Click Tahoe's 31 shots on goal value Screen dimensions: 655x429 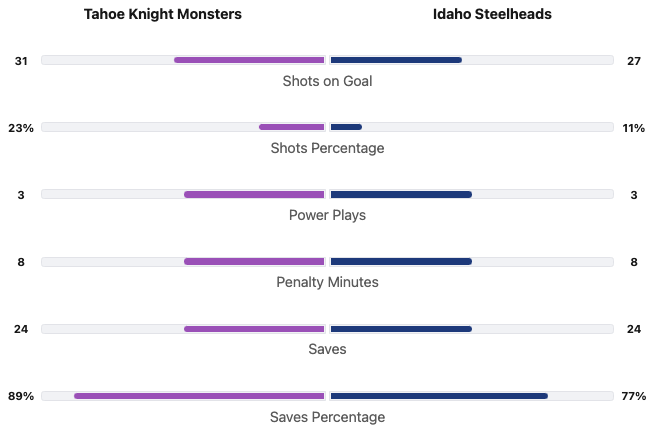tap(21, 61)
